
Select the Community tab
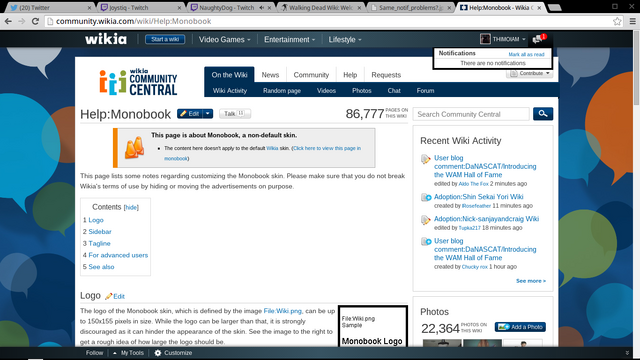(311, 75)
